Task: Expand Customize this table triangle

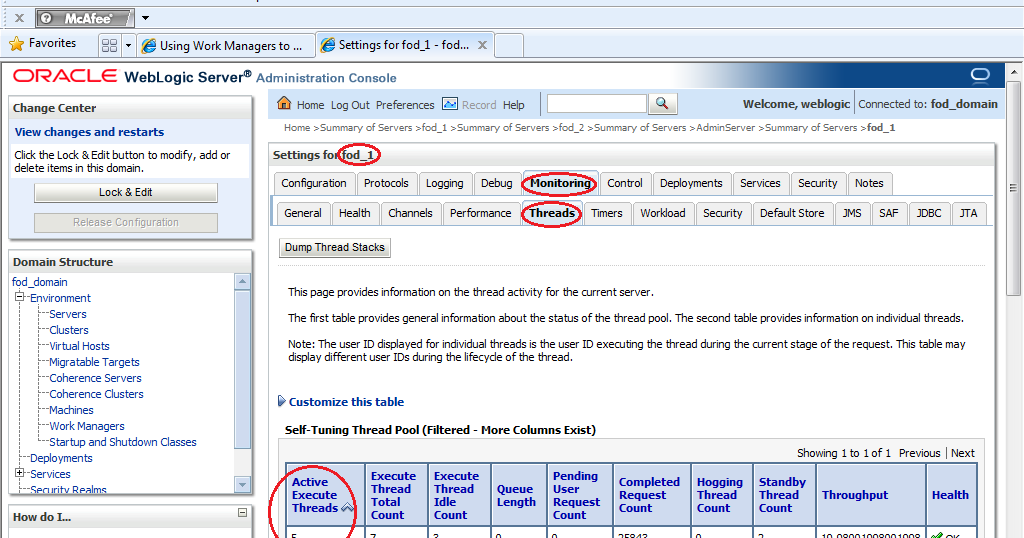Action: click(x=281, y=401)
